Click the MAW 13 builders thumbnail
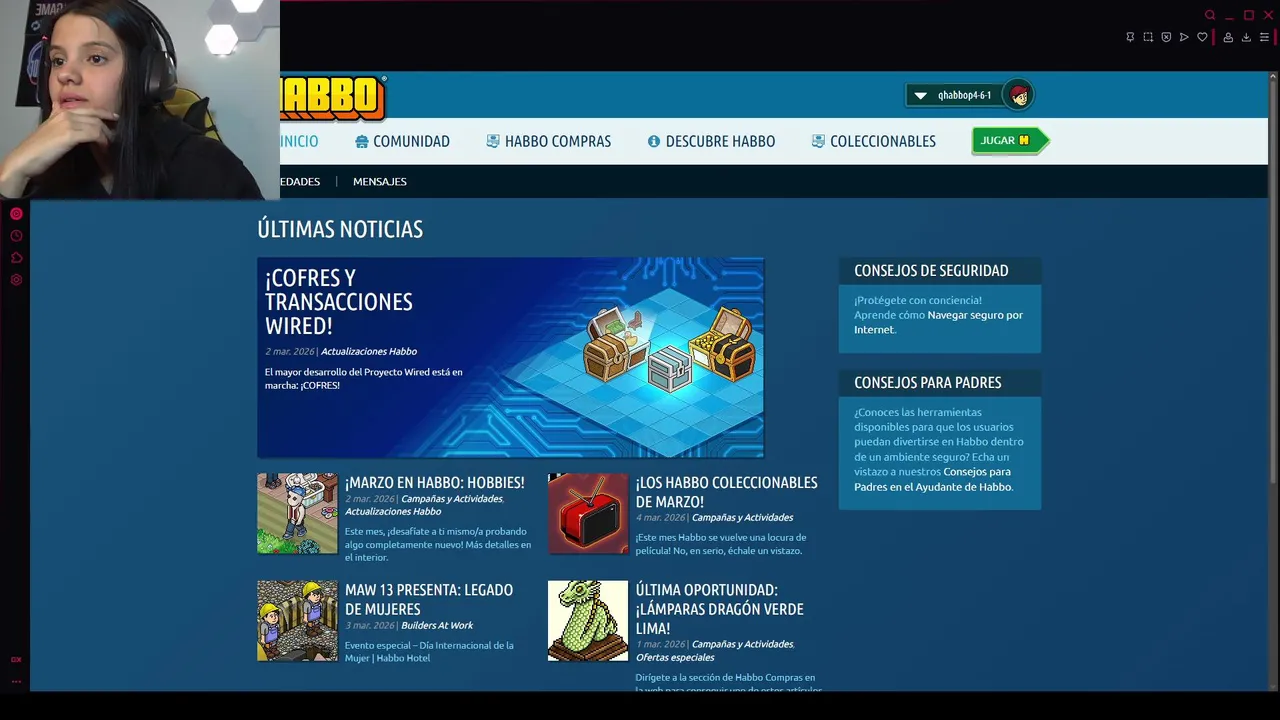 297,621
